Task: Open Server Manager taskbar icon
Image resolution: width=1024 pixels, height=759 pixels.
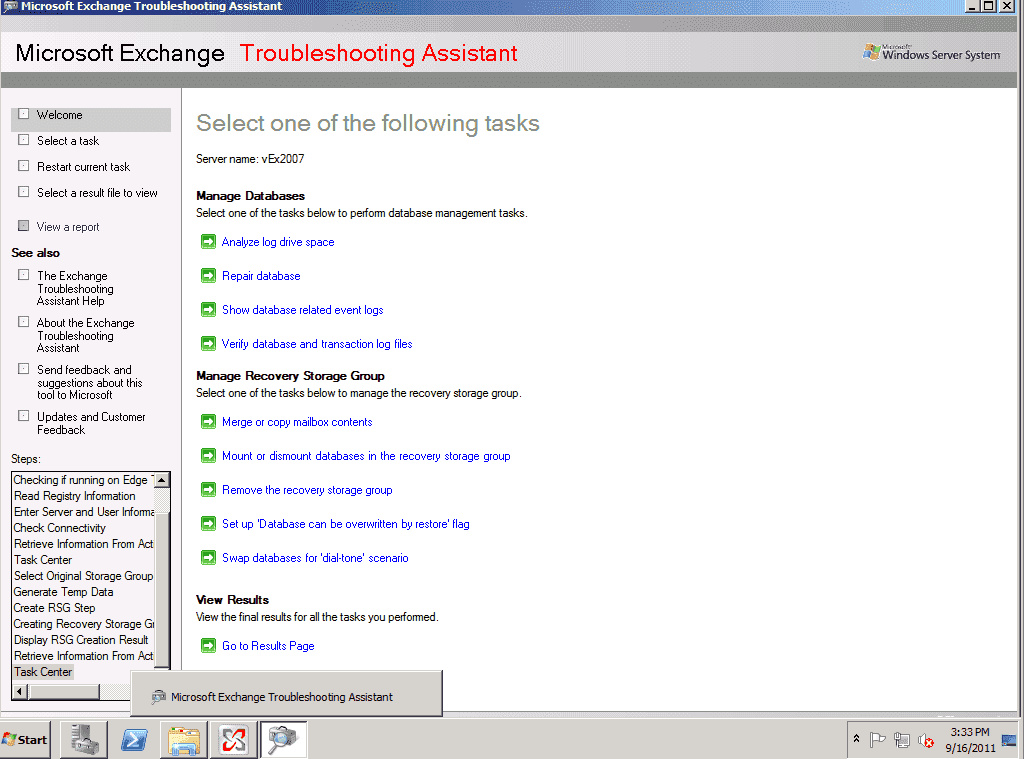Action: (84, 740)
